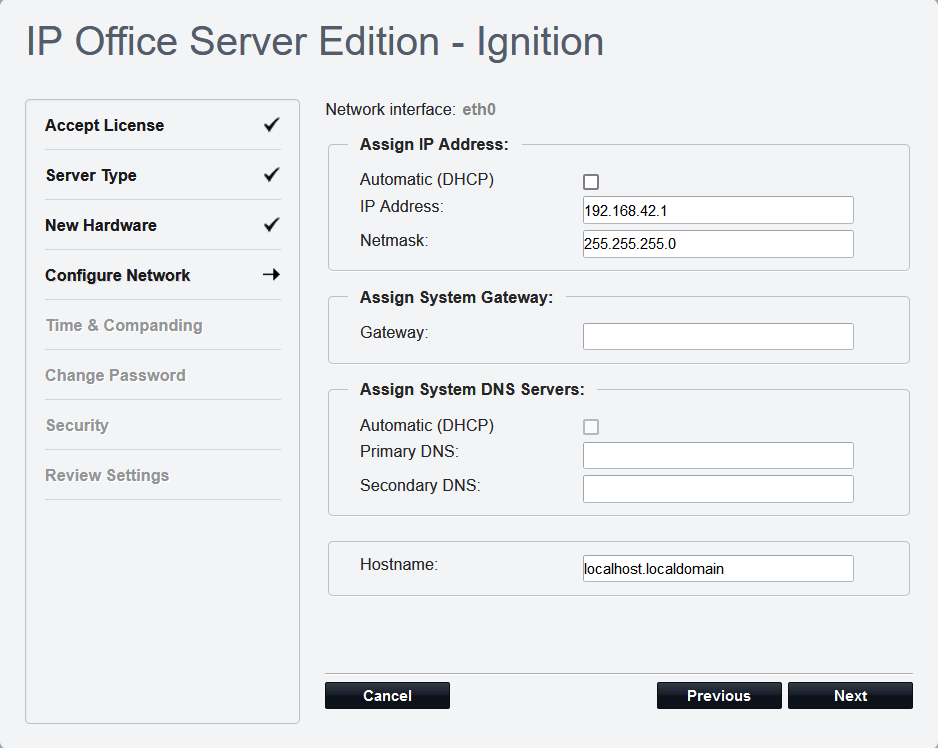Image resolution: width=938 pixels, height=748 pixels.
Task: Cancel the ignition wizard
Action: pyautogui.click(x=387, y=695)
